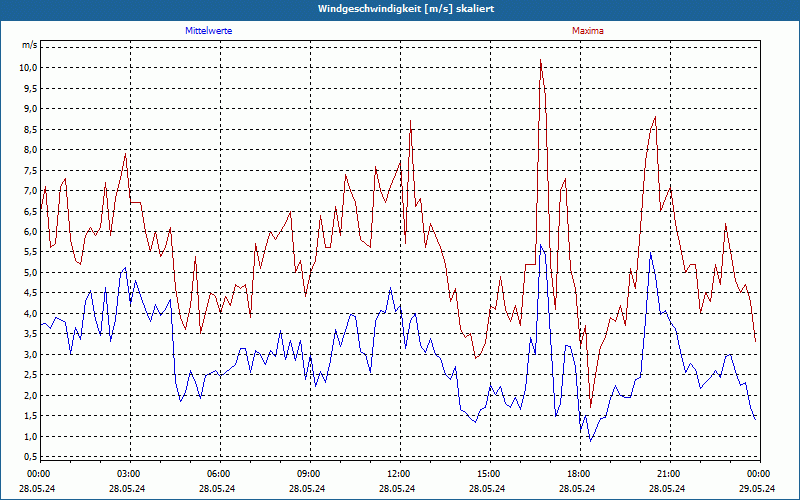Click the '0,5' y-axis value

coord(31,457)
